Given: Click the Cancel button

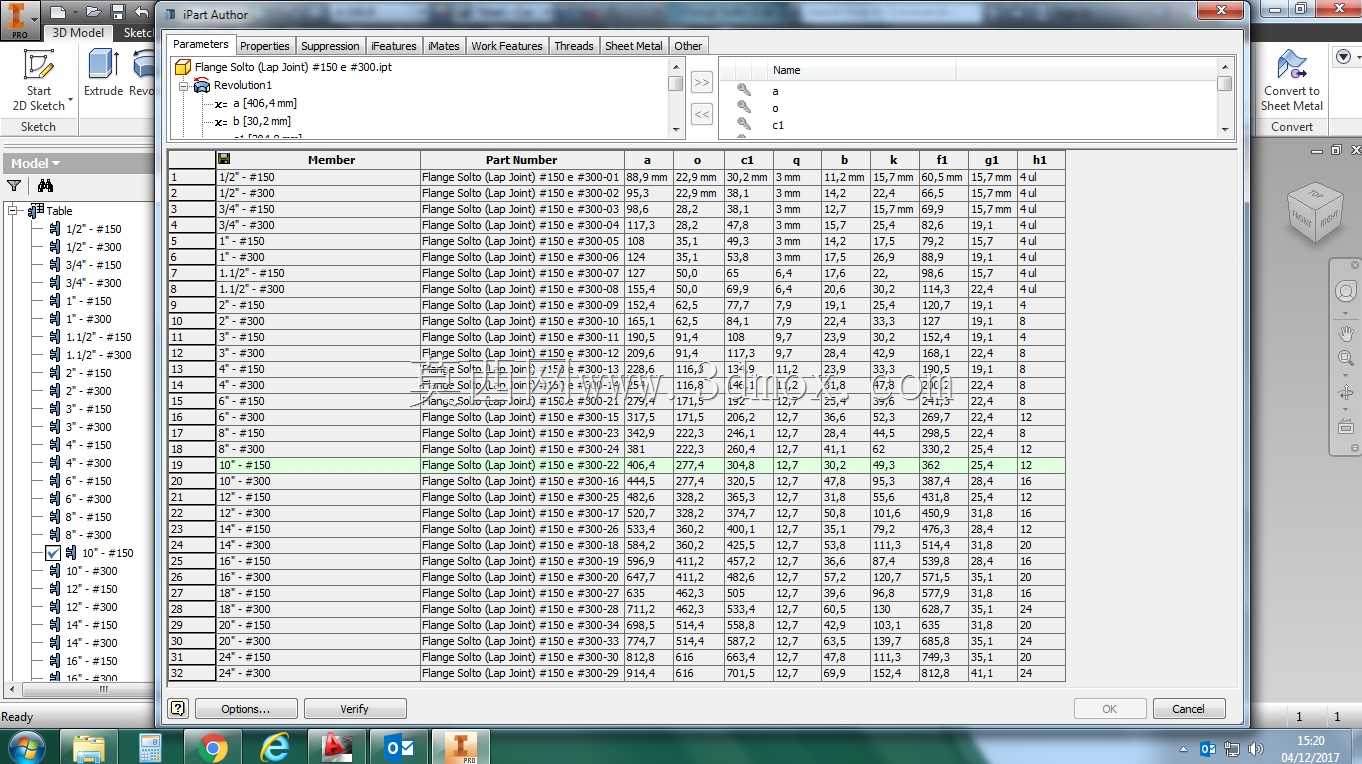Looking at the screenshot, I should click(x=1188, y=709).
